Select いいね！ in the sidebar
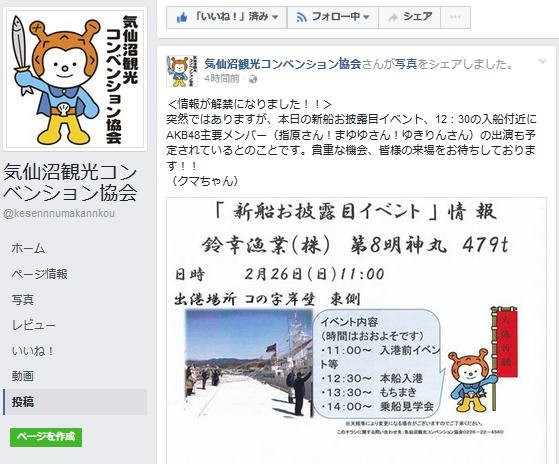The width and height of the screenshot is (559, 464). (32, 351)
